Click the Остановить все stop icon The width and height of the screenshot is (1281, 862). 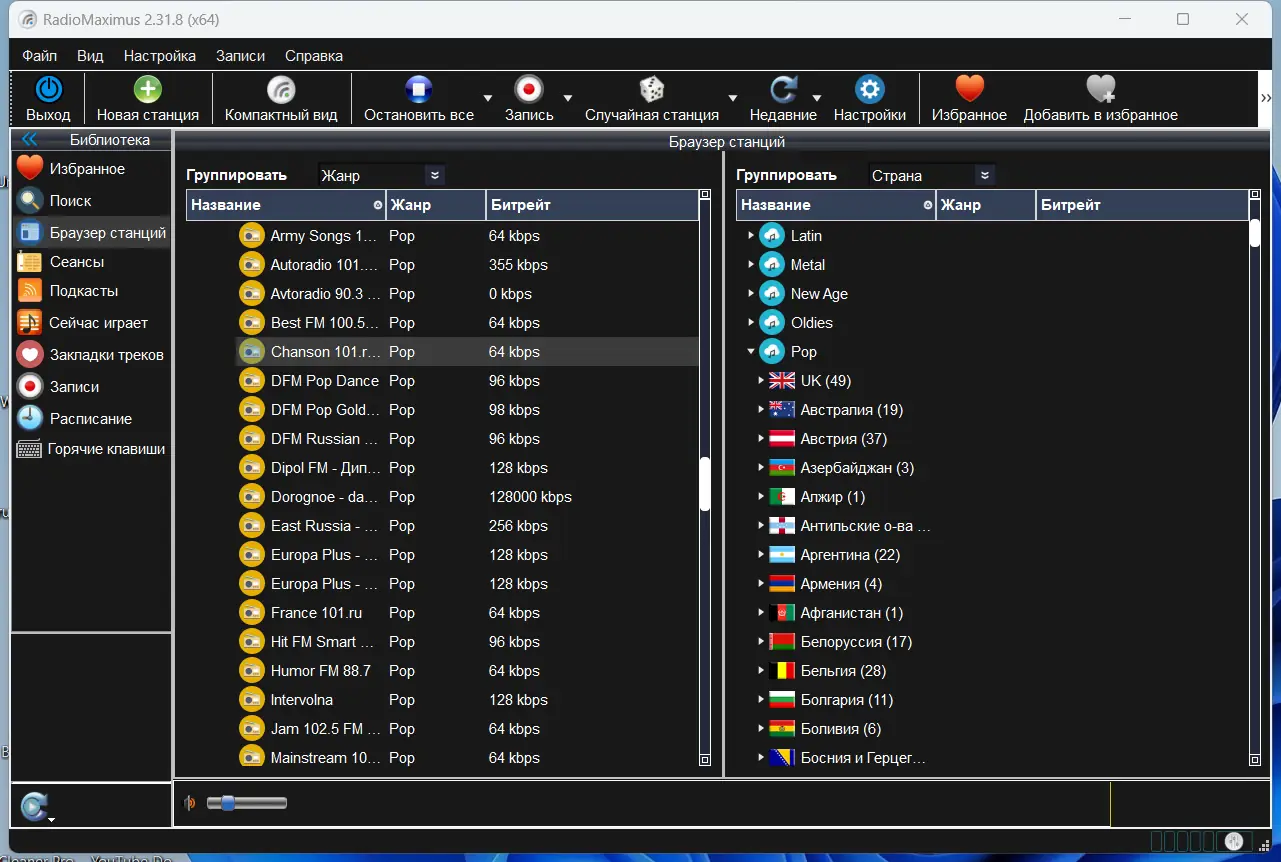coord(419,90)
